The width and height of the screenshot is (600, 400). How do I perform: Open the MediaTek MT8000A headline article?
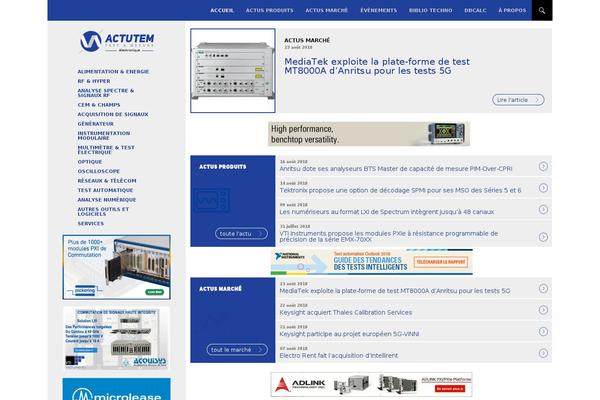(x=377, y=66)
